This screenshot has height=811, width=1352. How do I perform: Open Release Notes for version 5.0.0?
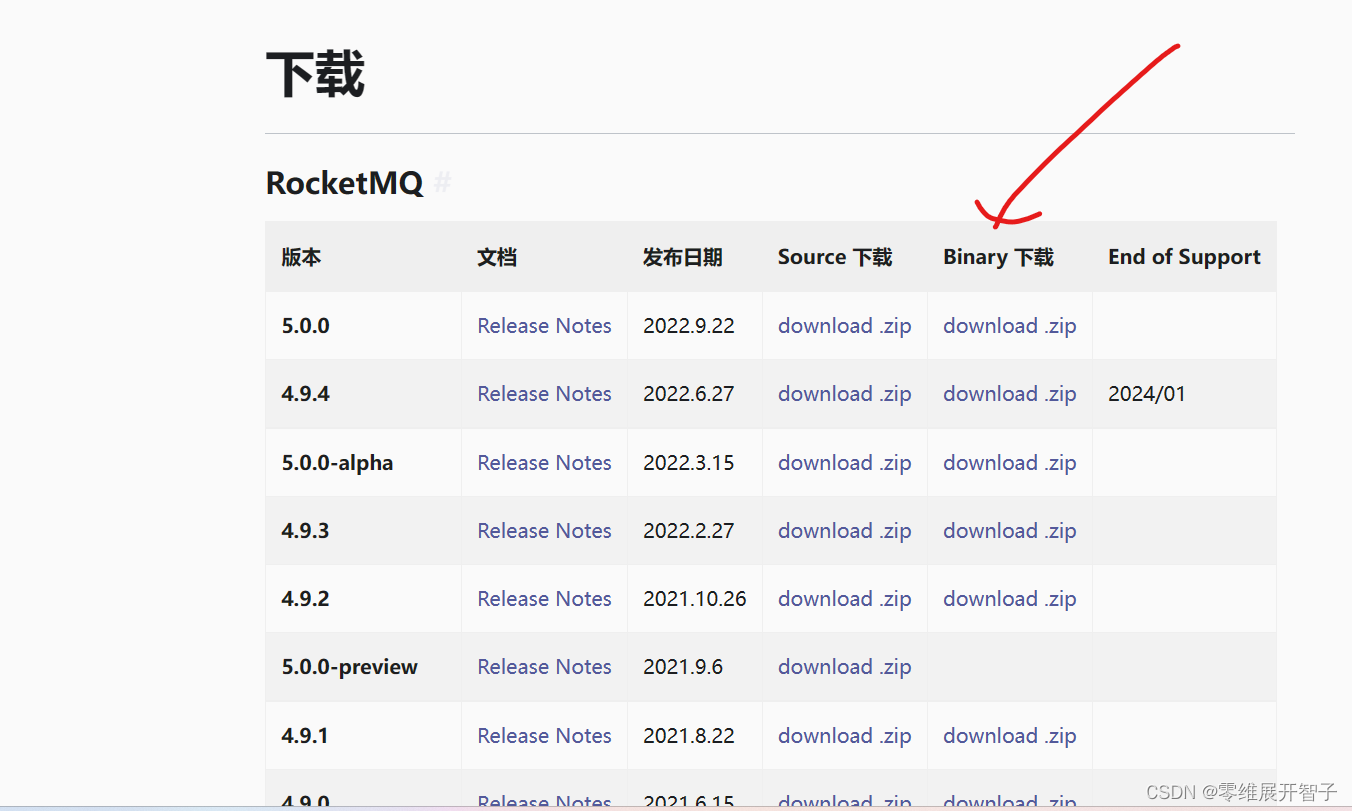pos(544,325)
